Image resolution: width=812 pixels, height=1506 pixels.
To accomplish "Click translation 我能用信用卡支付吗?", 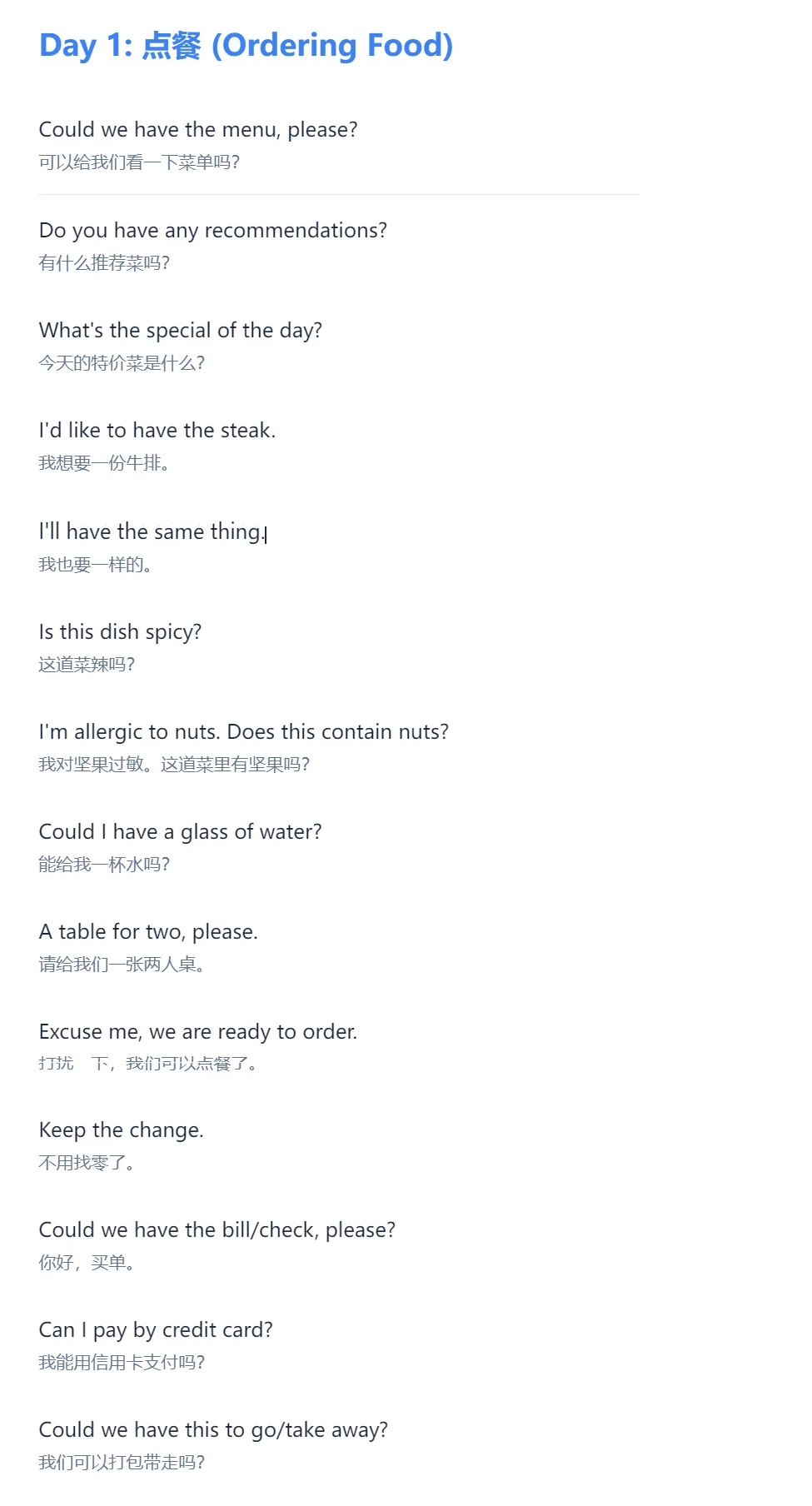I will click(122, 1363).
